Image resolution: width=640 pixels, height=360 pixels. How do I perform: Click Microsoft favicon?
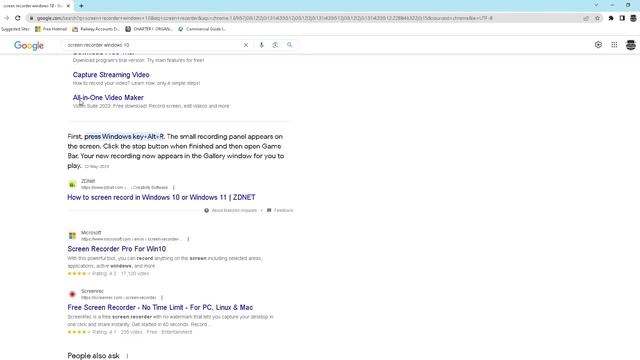pyautogui.click(x=72, y=236)
